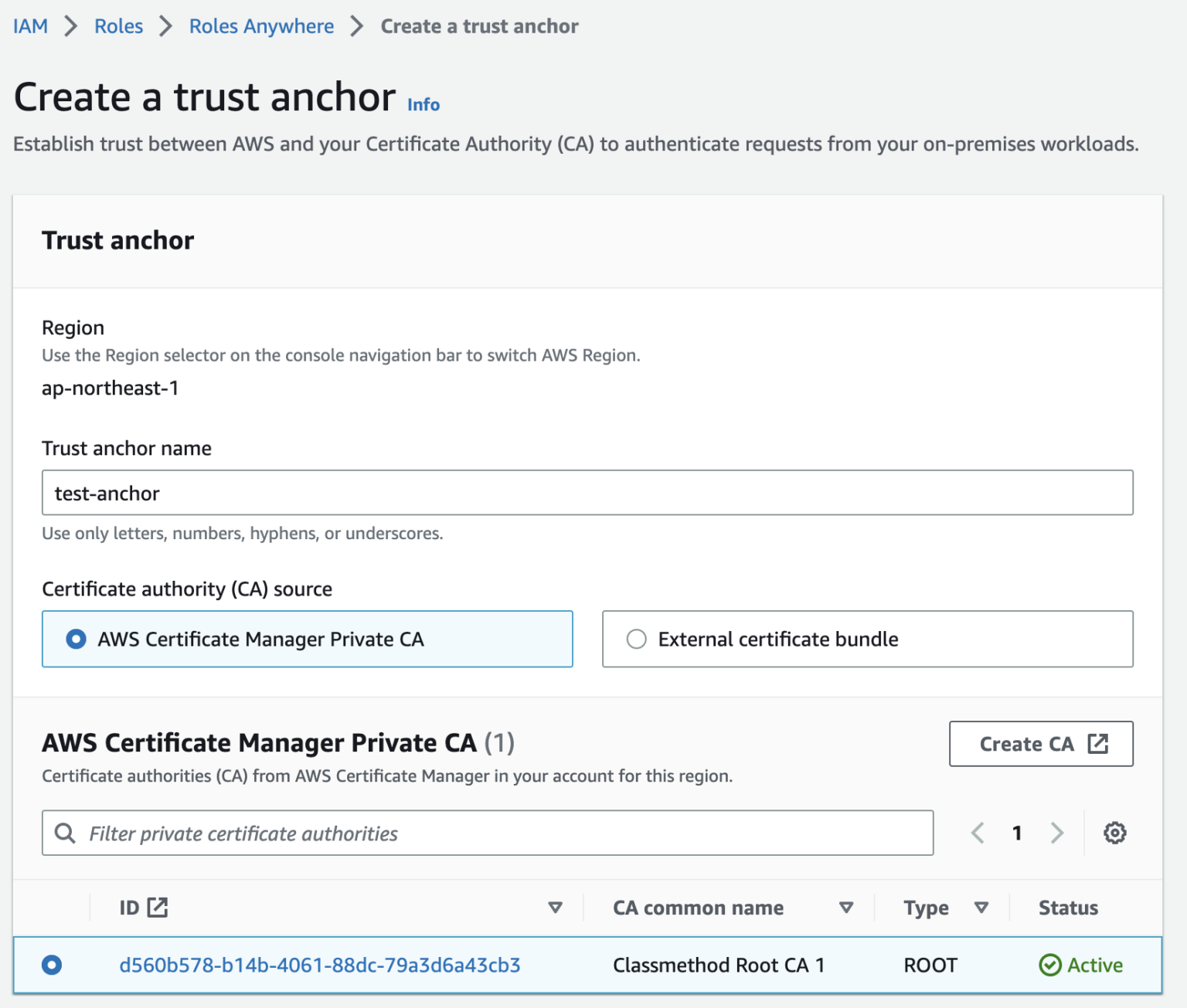1187x1008 pixels.
Task: Click the external-link icon on the Create CA button
Action: [x=1098, y=744]
